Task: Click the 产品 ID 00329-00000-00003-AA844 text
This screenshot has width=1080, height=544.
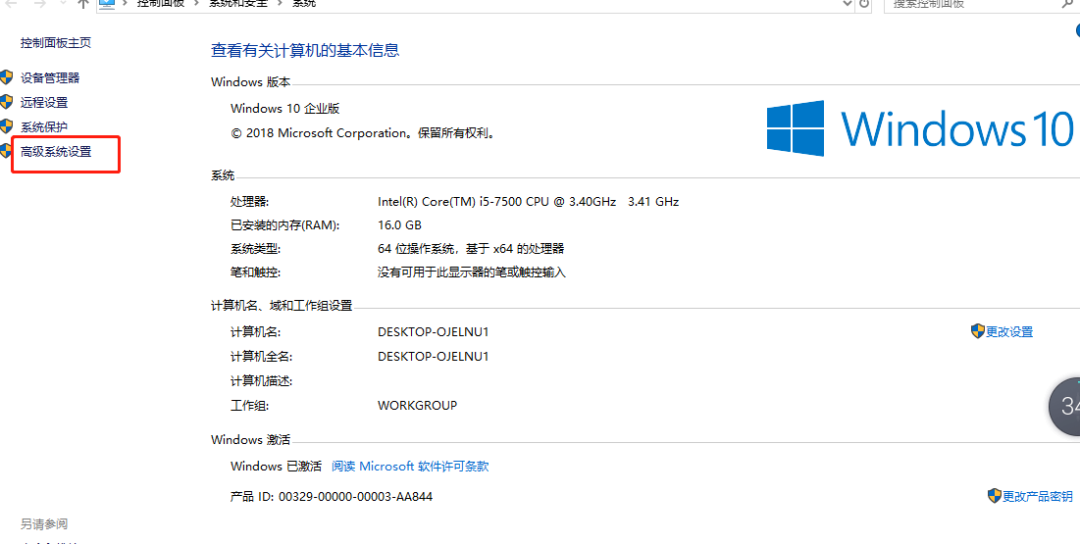Action: 331,496
